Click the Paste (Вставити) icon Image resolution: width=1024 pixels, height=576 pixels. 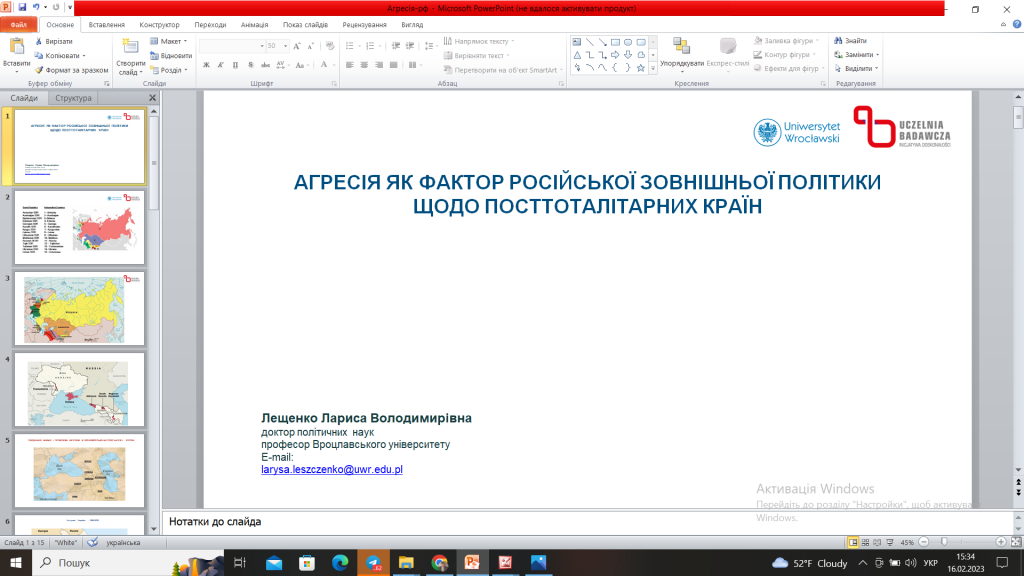click(x=16, y=48)
